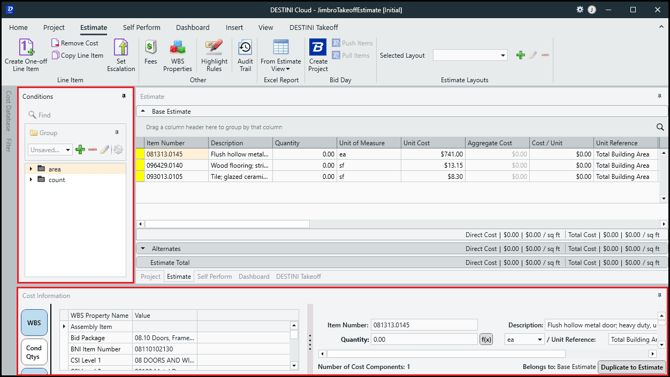The height and width of the screenshot is (377, 670).
Task: Open the info icon in title bar
Action: [592, 9]
